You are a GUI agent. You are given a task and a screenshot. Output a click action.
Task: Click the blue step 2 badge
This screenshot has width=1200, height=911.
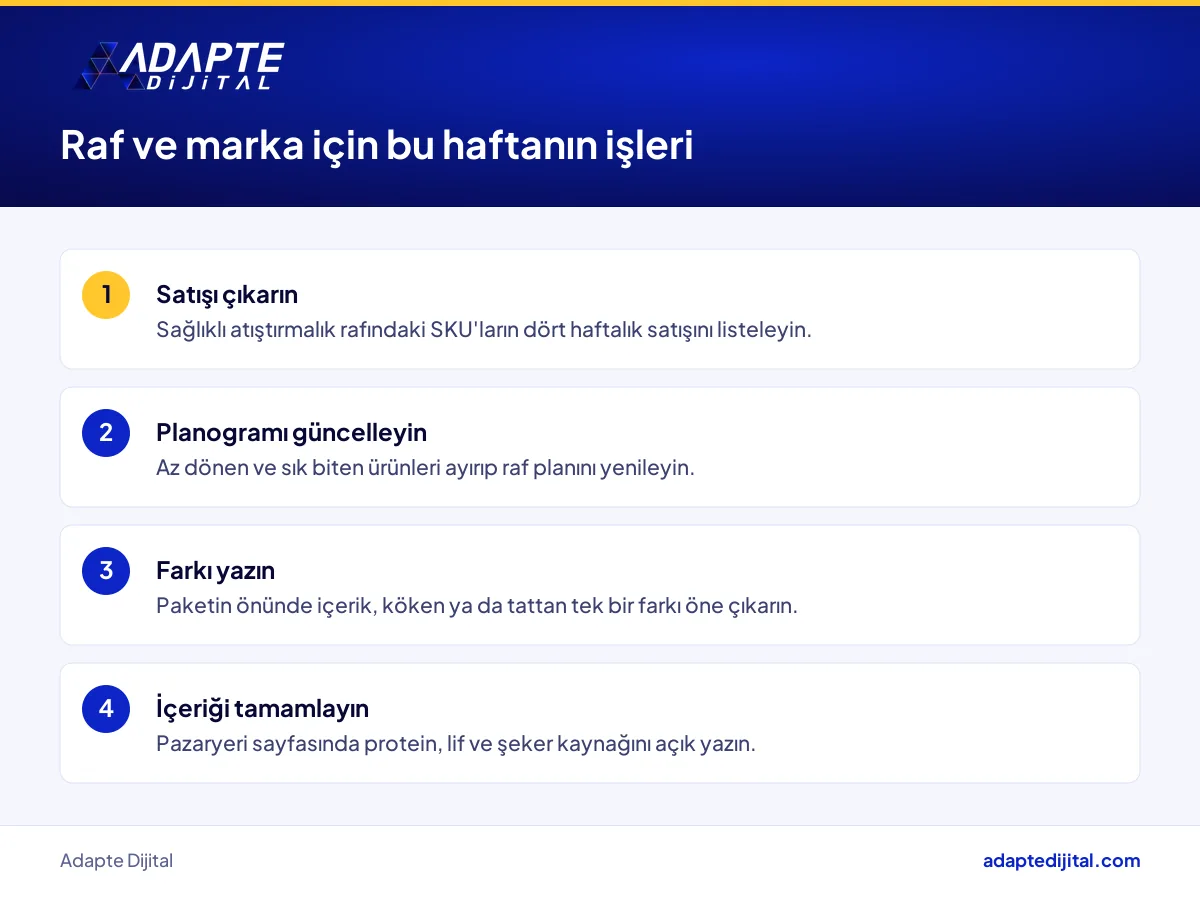tap(106, 433)
